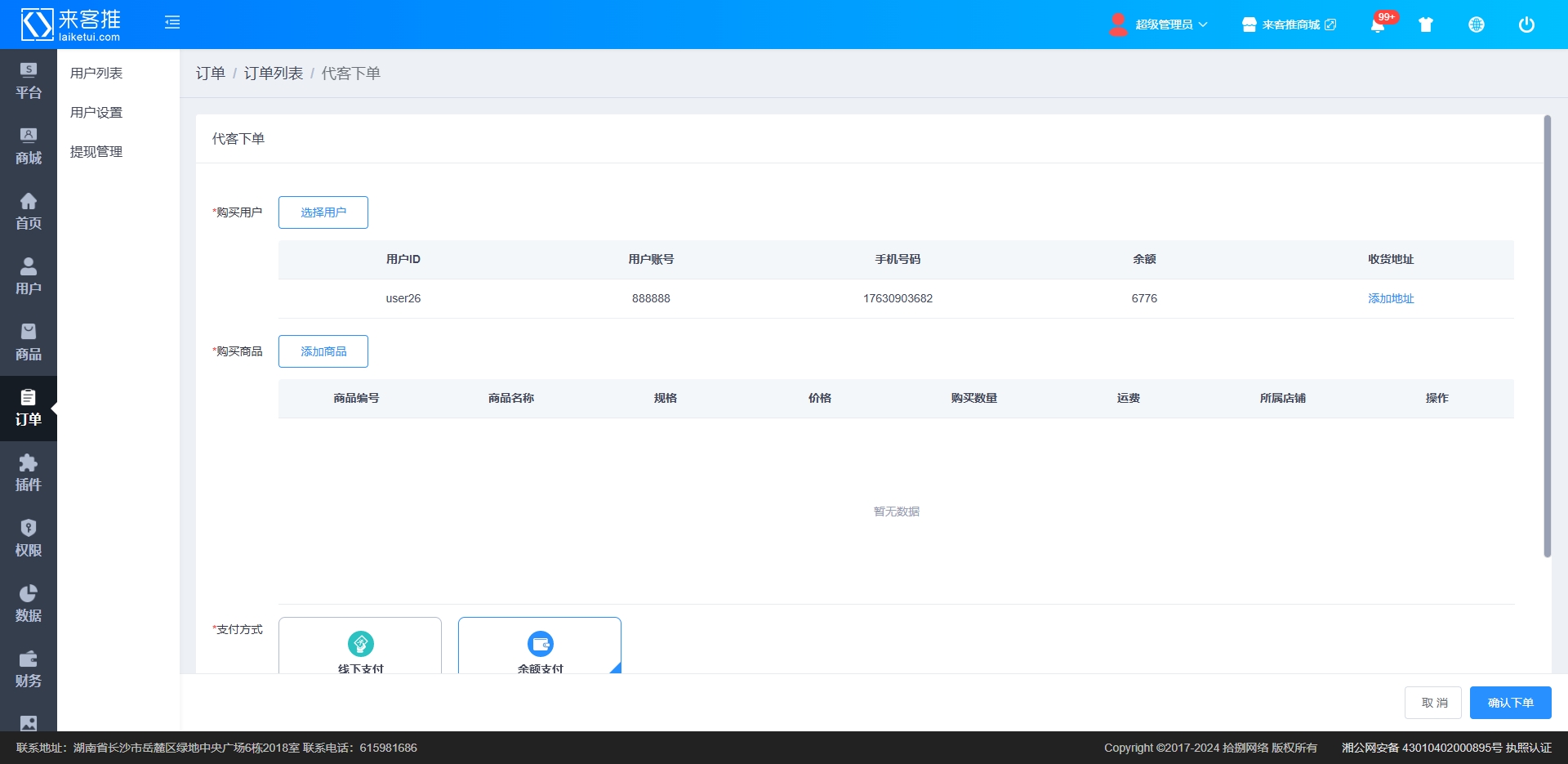The image size is (1568, 764).
Task: Open 提现管理 submenu item
Action: coord(96,152)
